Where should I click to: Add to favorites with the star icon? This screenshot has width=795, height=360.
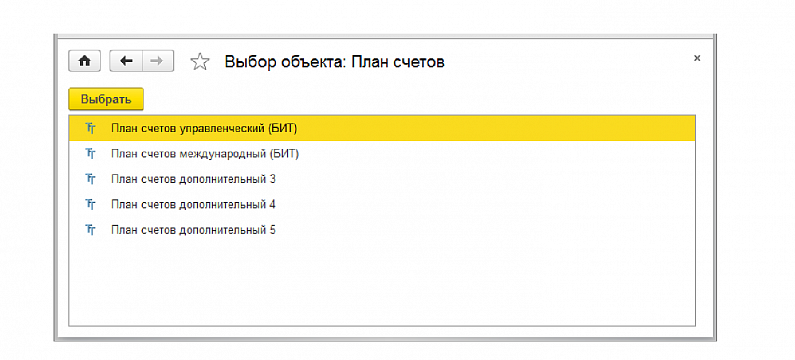(200, 62)
